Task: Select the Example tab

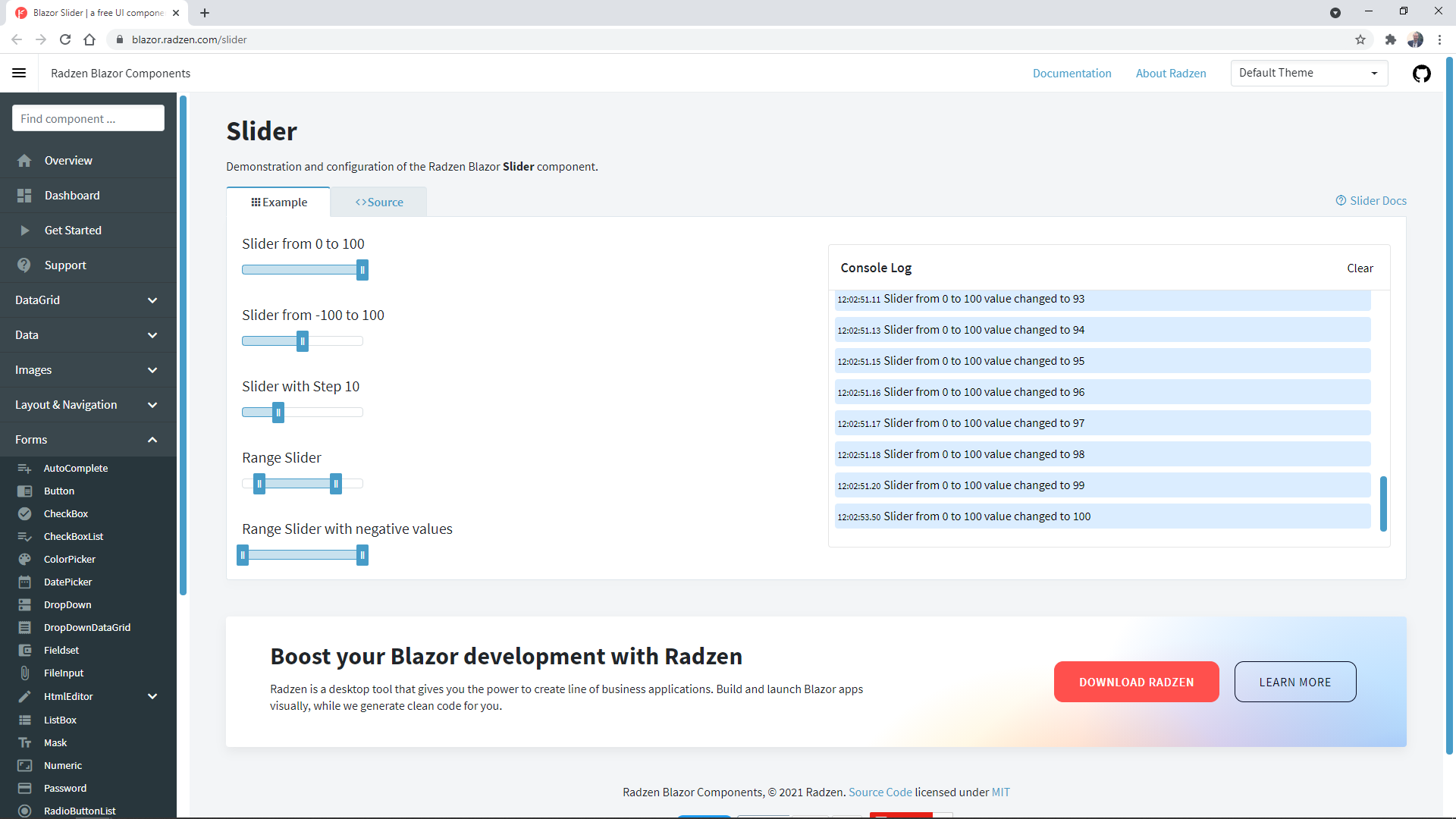Action: 279,202
